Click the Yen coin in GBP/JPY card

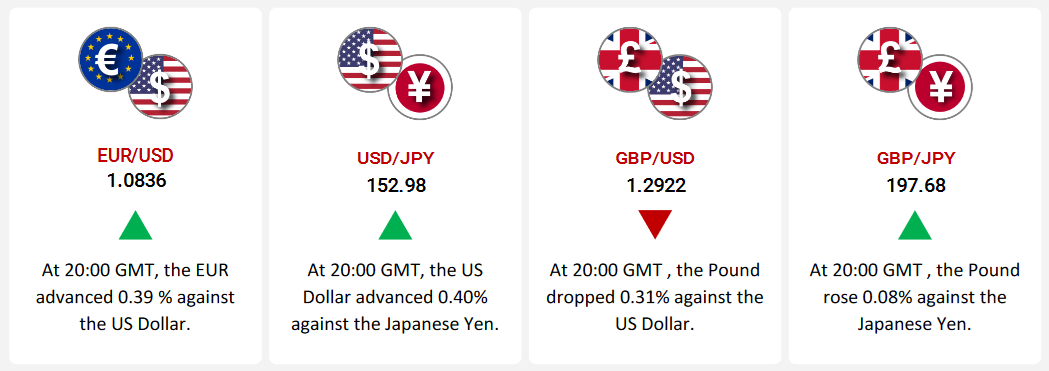pos(940,86)
